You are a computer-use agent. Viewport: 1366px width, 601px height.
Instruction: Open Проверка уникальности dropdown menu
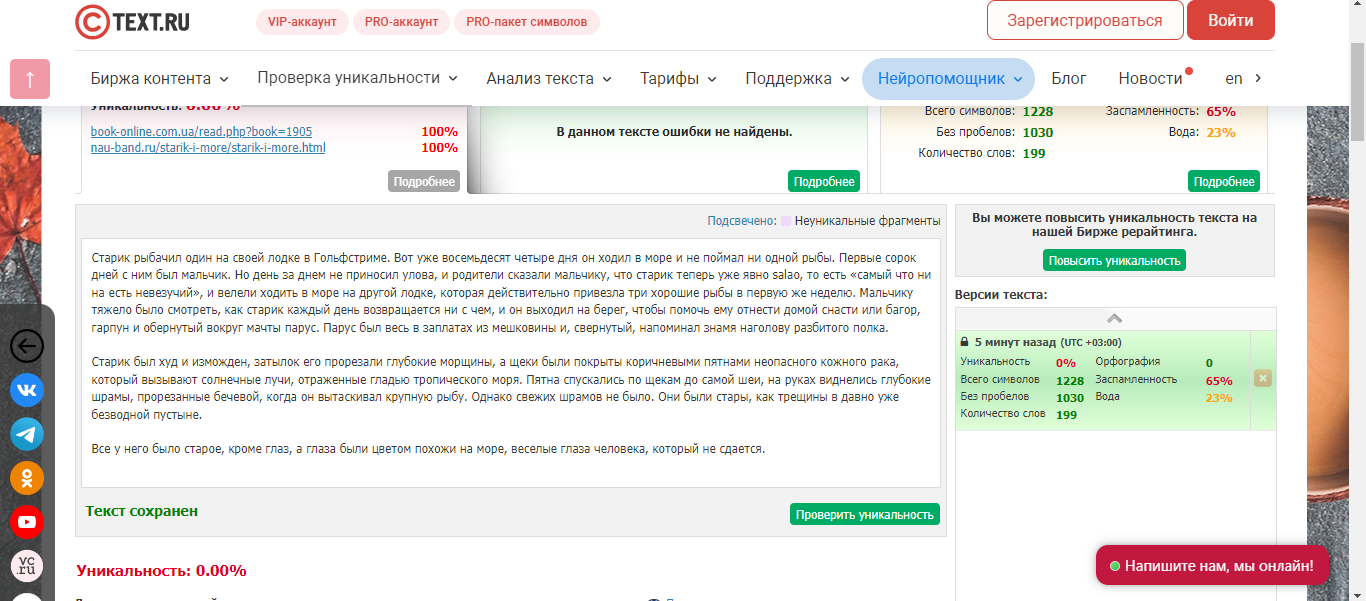point(358,78)
